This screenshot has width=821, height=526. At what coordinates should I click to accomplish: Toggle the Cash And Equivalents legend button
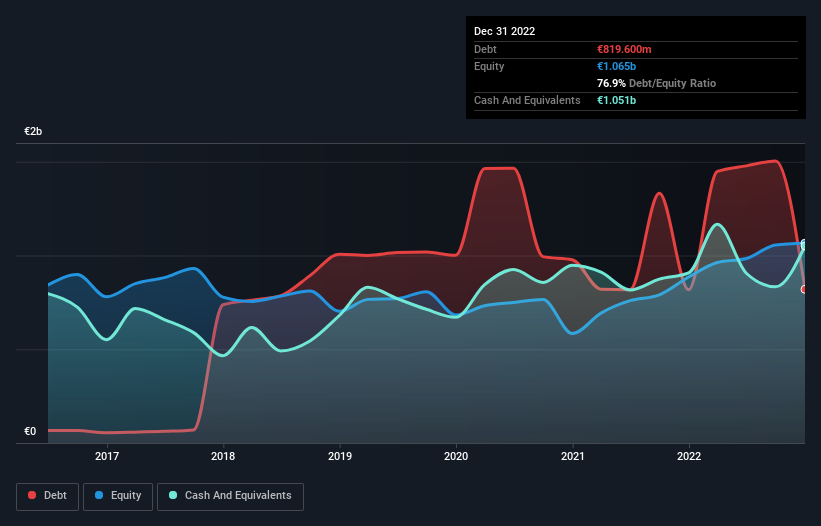point(230,496)
